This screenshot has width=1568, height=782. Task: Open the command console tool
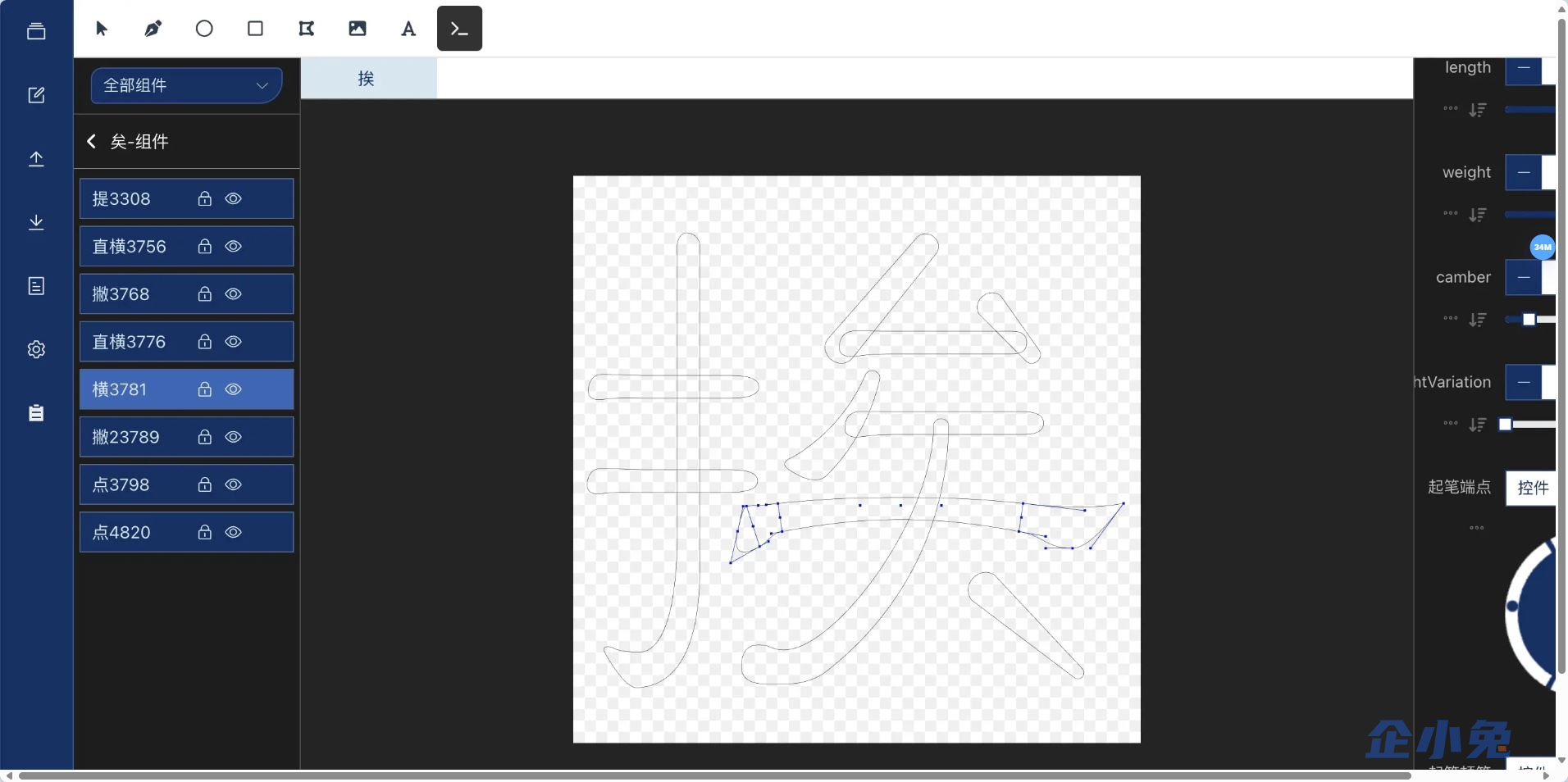458,28
